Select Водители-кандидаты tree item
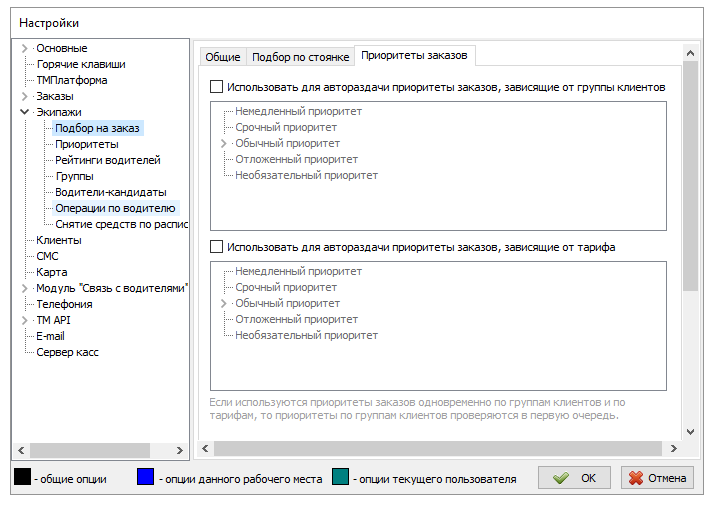 pyautogui.click(x=111, y=192)
